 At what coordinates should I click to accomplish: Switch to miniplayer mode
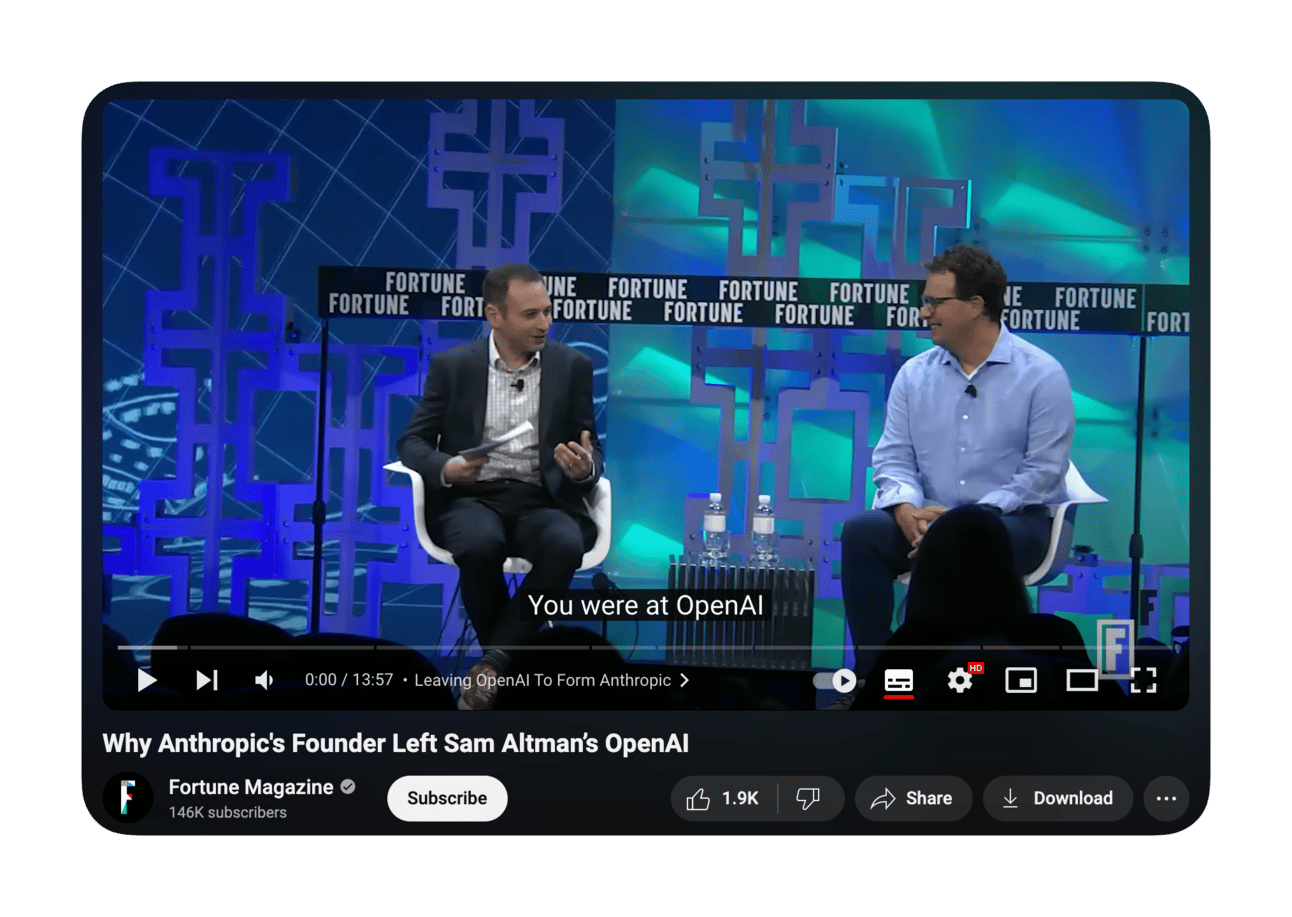[1021, 681]
